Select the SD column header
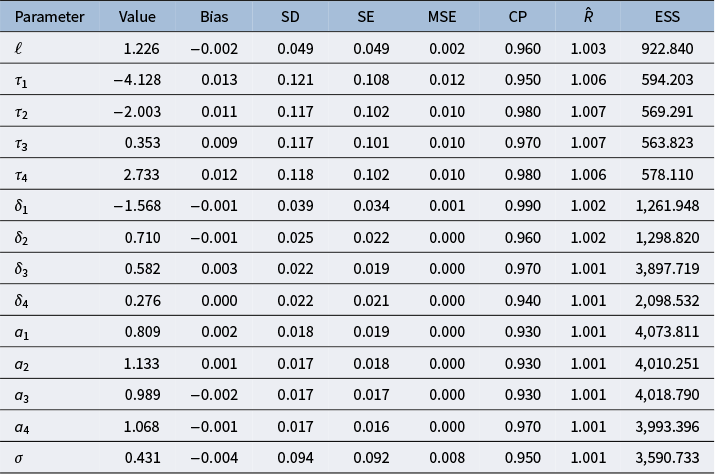Screen dimensions: 715x474 [x=290, y=17]
